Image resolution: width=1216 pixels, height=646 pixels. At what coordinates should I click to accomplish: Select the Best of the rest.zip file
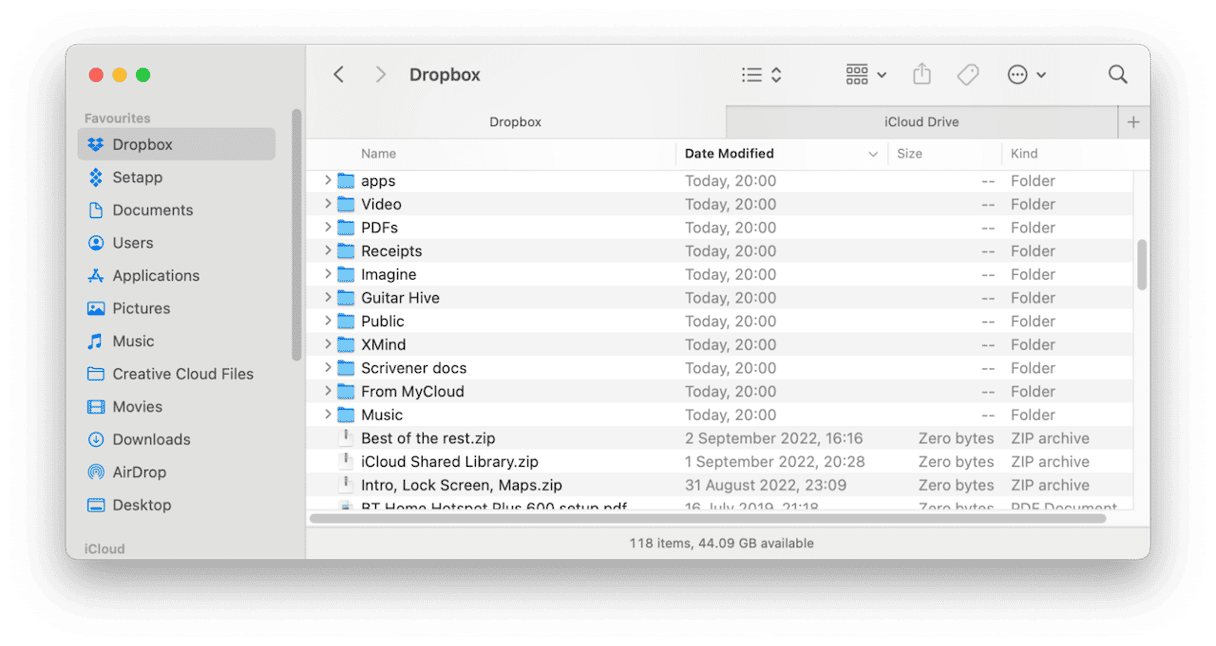428,438
